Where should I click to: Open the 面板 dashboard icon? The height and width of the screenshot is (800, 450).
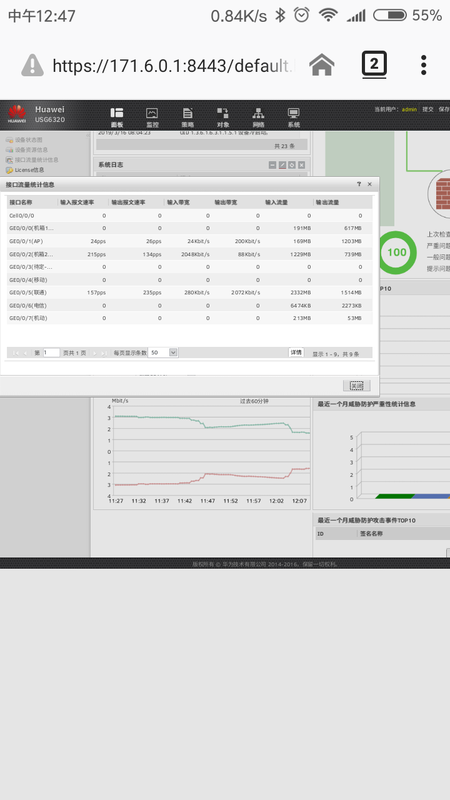click(x=117, y=117)
